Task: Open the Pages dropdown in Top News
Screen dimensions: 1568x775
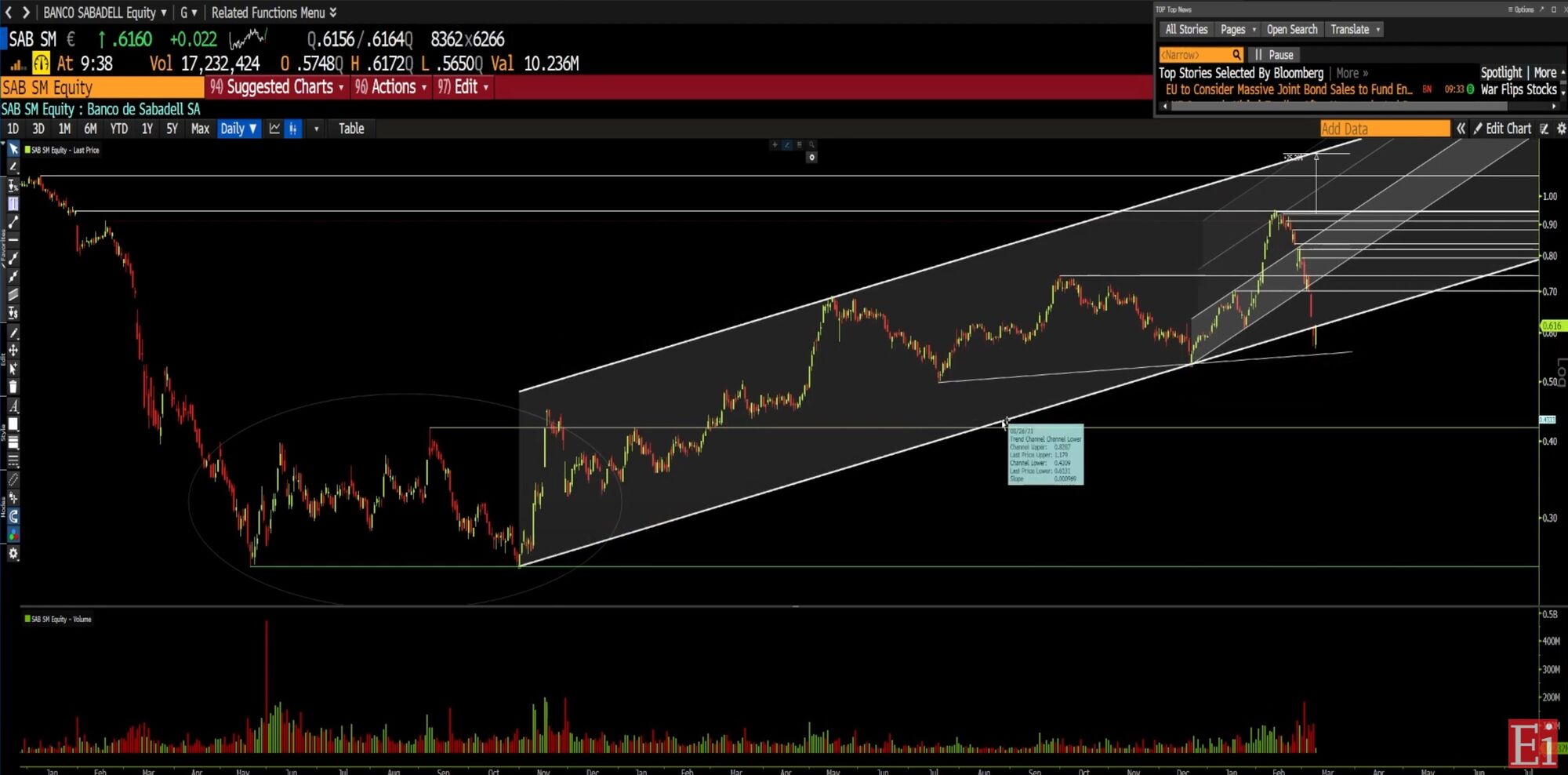Action: click(x=1238, y=30)
